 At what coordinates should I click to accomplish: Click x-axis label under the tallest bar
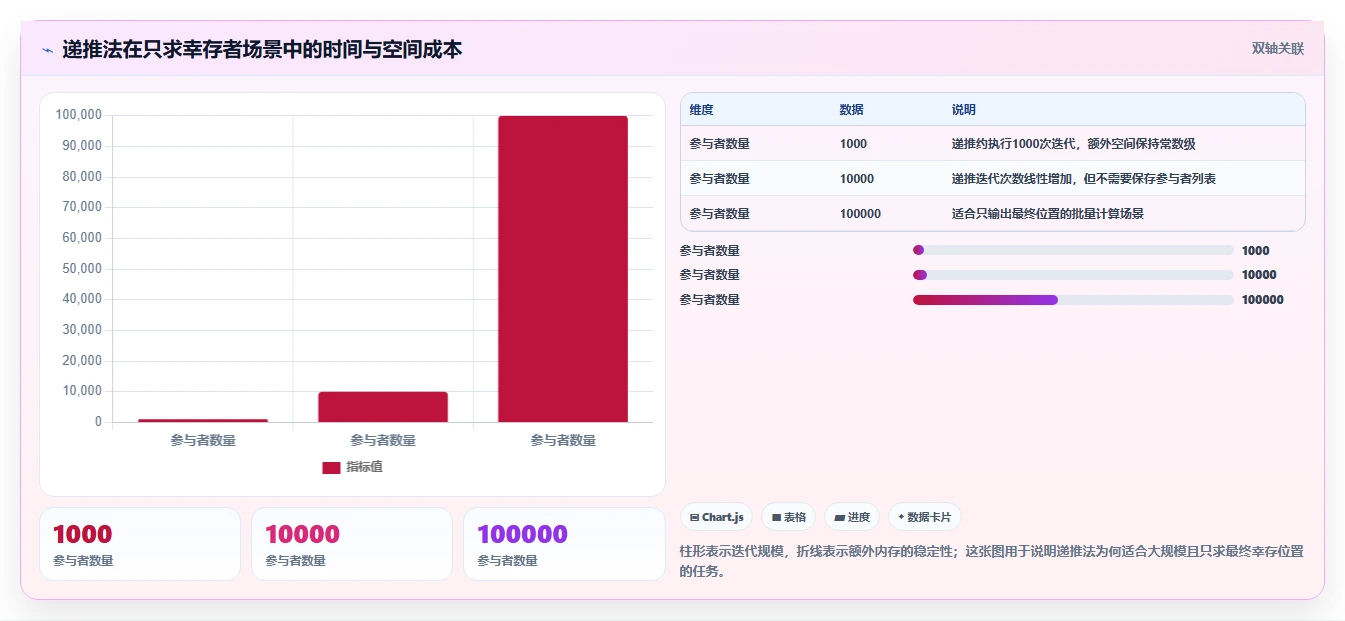(x=563, y=440)
